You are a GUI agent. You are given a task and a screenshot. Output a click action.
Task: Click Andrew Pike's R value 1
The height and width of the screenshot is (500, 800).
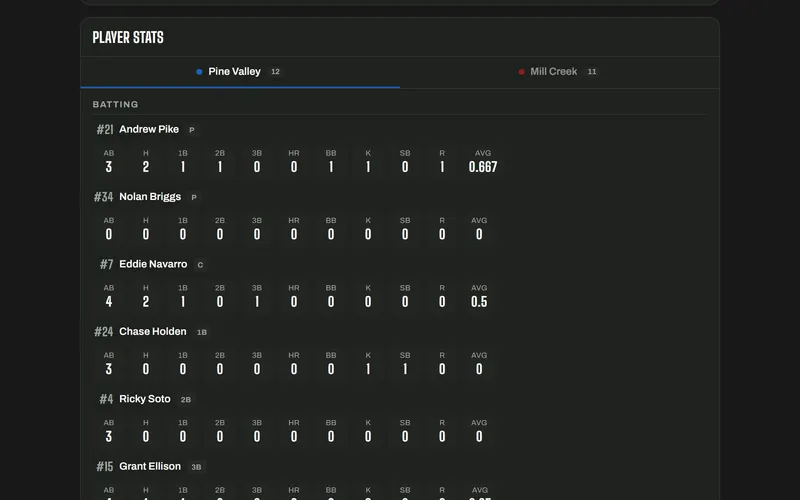pyautogui.click(x=442, y=167)
